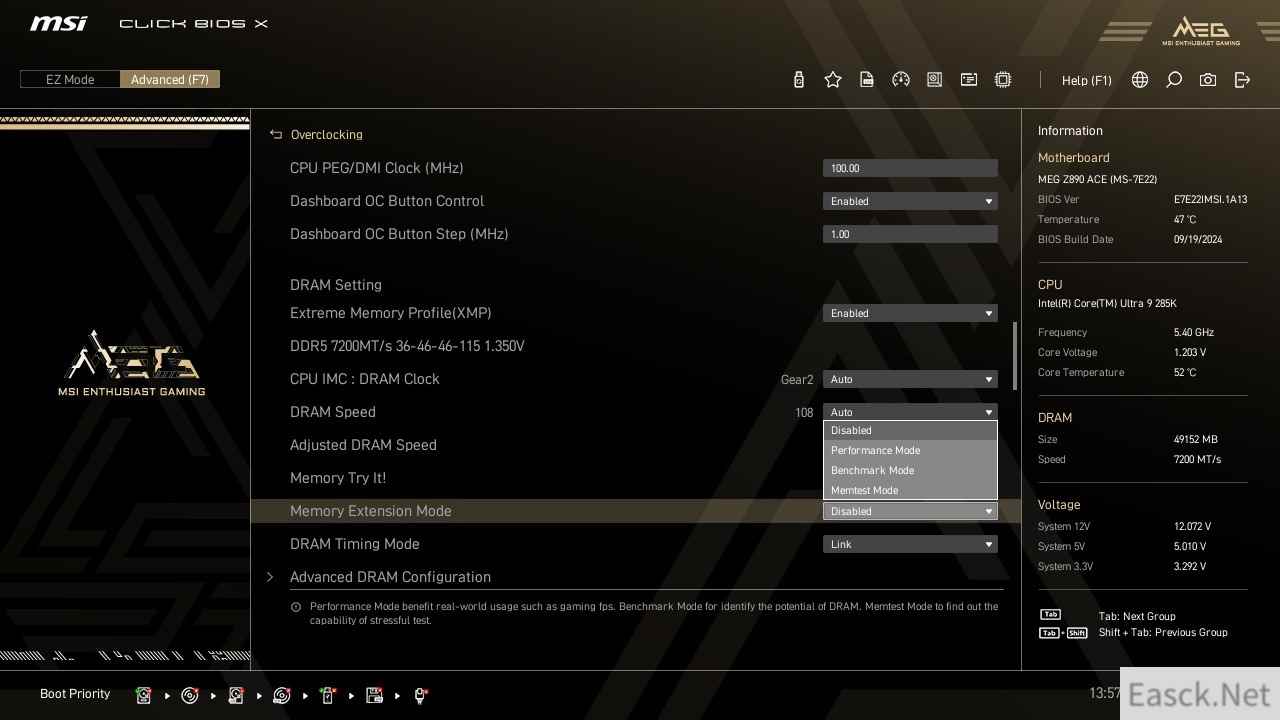This screenshot has width=1280, height=720.
Task: Take a screenshot with camera icon
Action: [1208, 80]
